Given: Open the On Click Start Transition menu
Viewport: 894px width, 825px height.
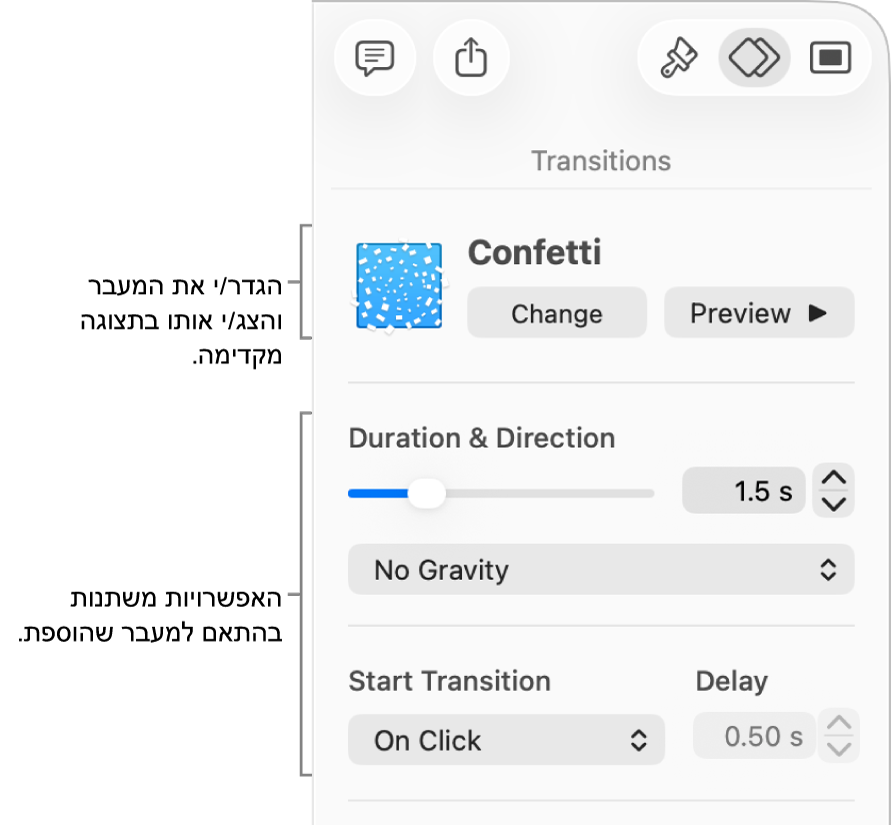Looking at the screenshot, I should click(506, 740).
